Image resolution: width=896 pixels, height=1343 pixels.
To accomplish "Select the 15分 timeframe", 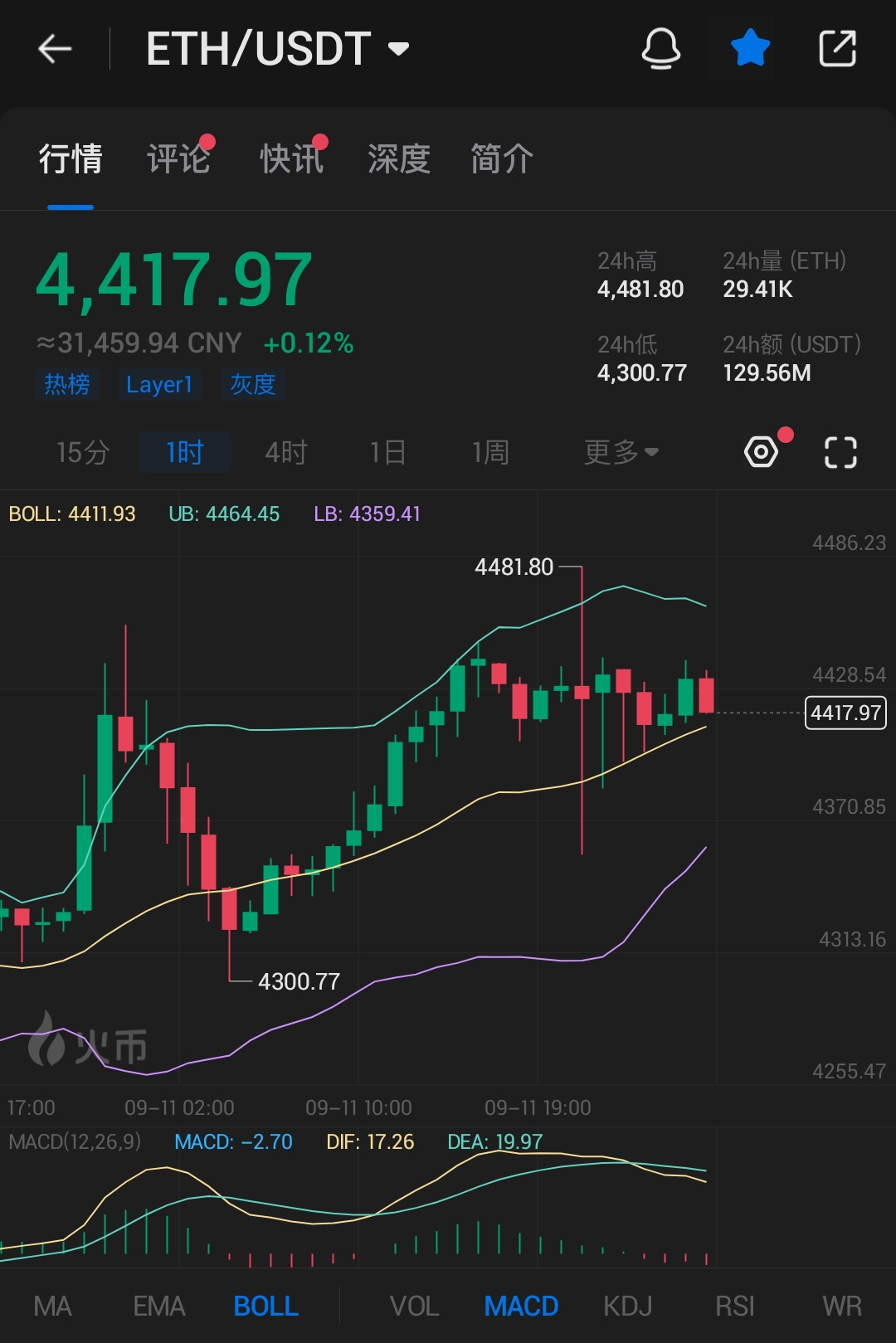I will (x=83, y=452).
